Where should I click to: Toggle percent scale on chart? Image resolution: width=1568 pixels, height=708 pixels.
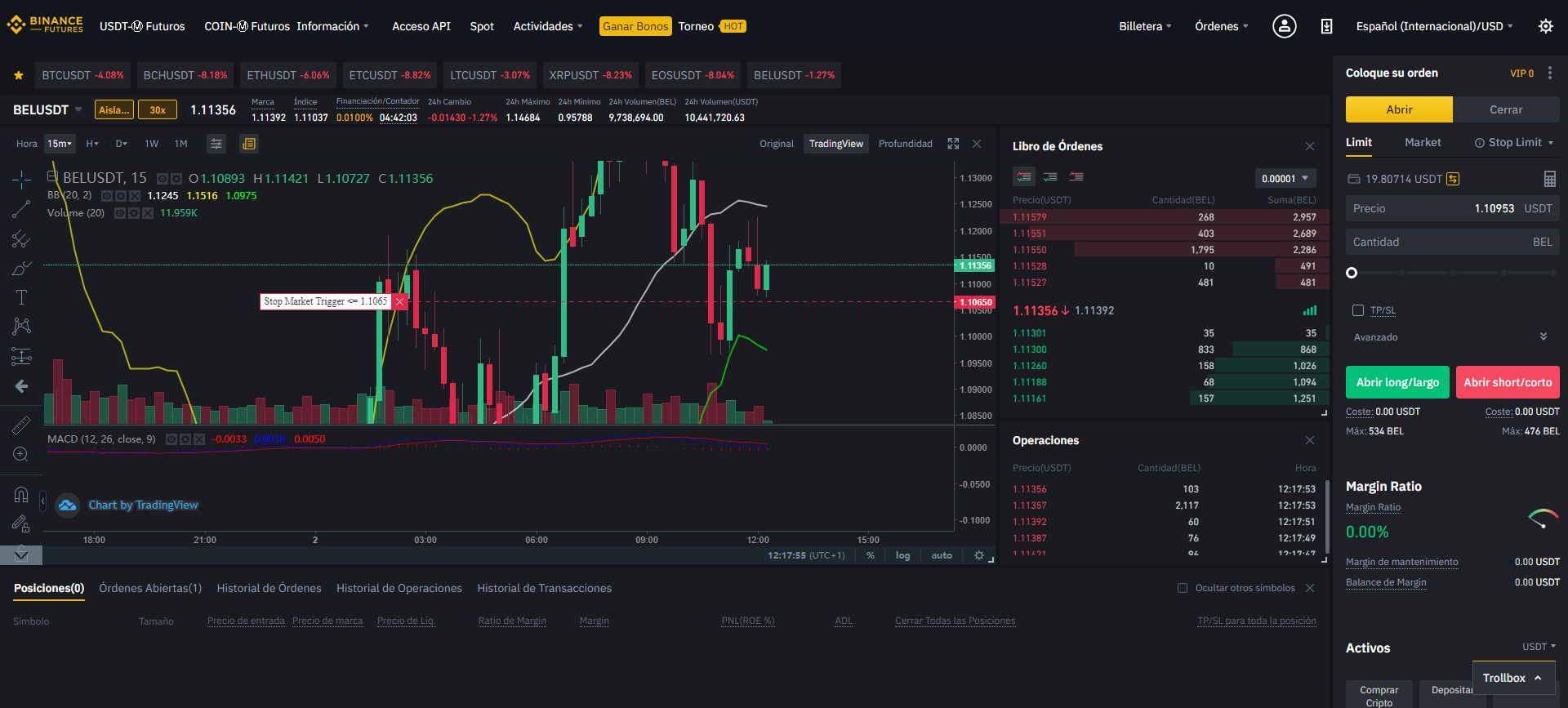tap(871, 555)
